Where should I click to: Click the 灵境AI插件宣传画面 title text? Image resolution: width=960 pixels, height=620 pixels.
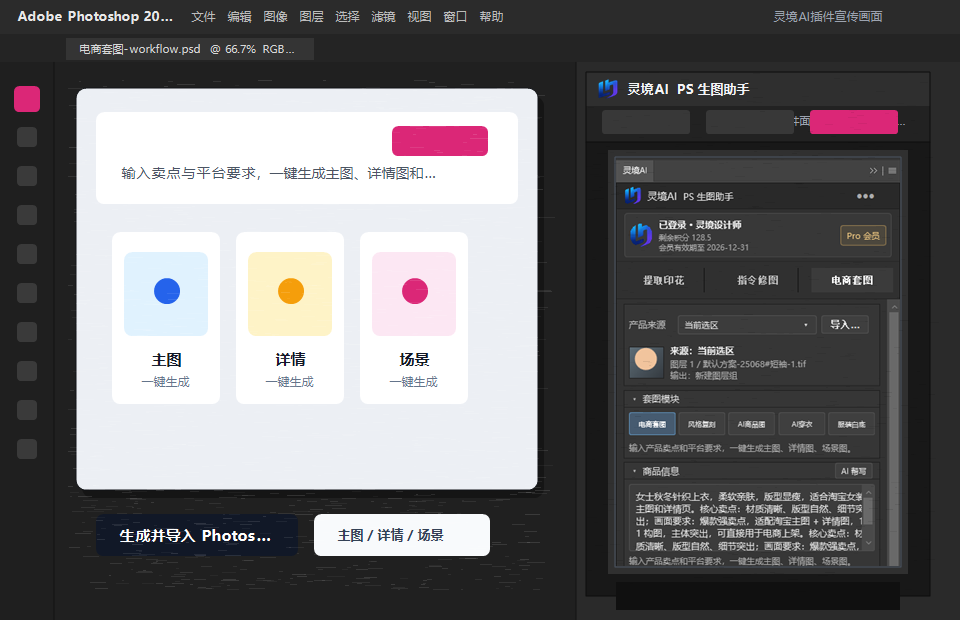pos(828,17)
